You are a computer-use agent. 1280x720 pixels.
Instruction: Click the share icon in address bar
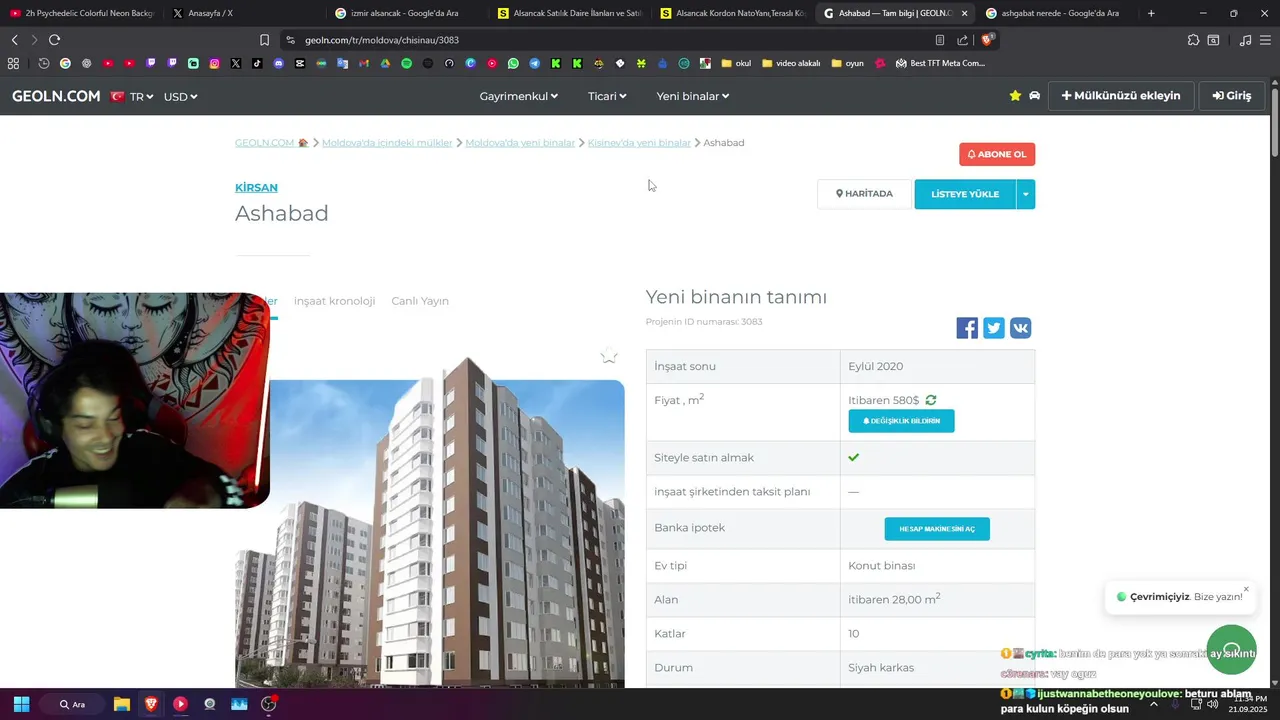click(962, 40)
